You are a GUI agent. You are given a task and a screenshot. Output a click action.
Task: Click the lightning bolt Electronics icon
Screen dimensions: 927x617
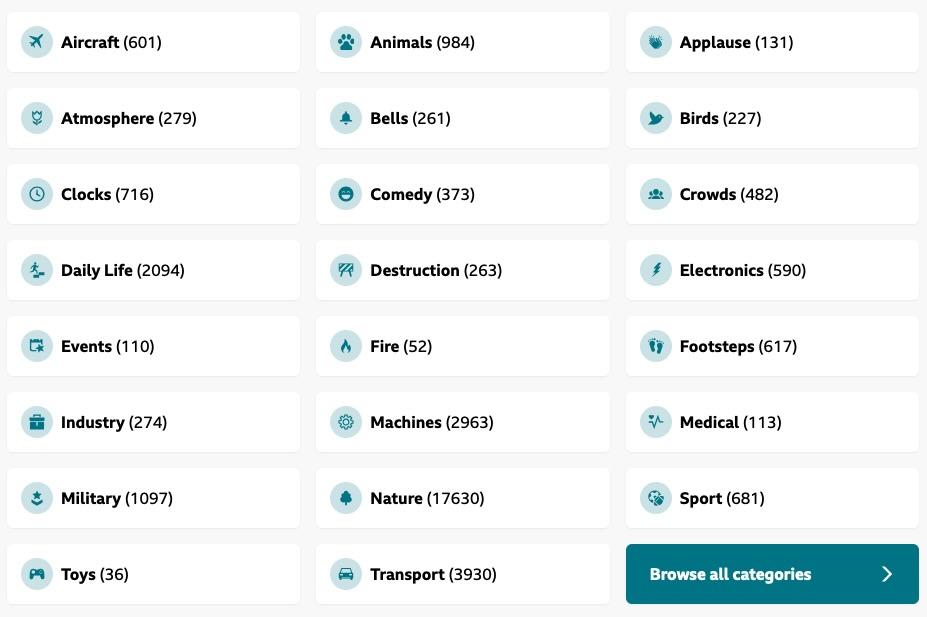click(x=656, y=270)
